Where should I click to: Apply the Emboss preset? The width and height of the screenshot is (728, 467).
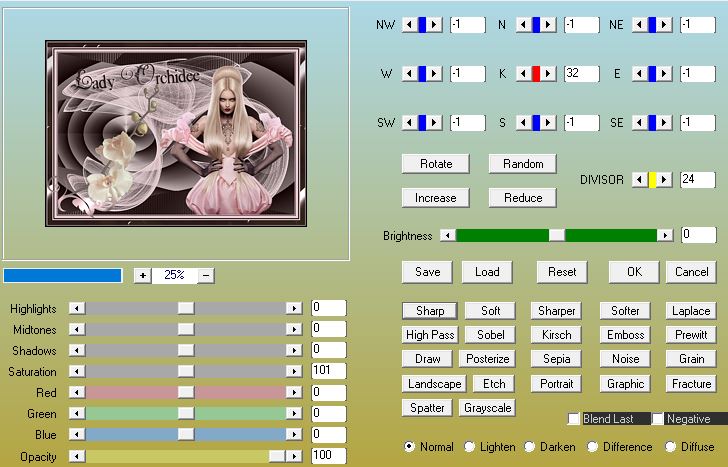click(x=625, y=335)
